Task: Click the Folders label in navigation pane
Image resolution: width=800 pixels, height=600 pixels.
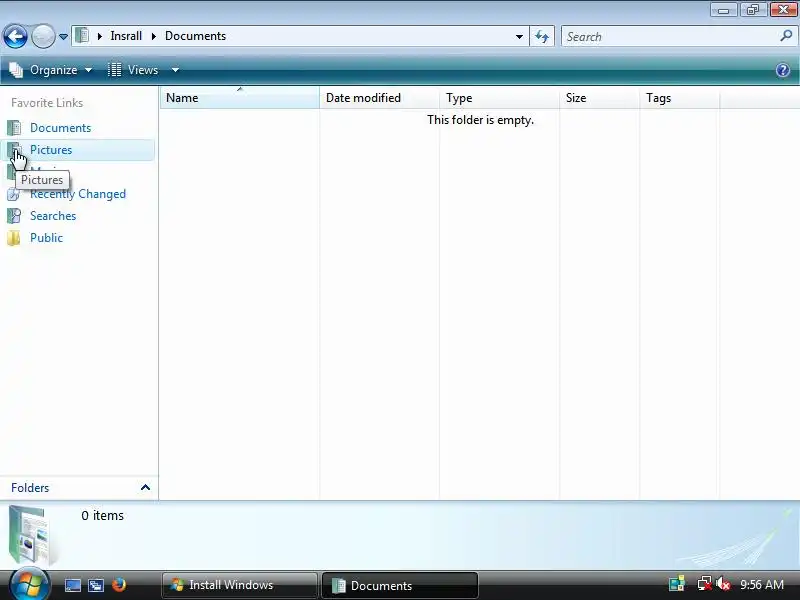Action: click(30, 488)
